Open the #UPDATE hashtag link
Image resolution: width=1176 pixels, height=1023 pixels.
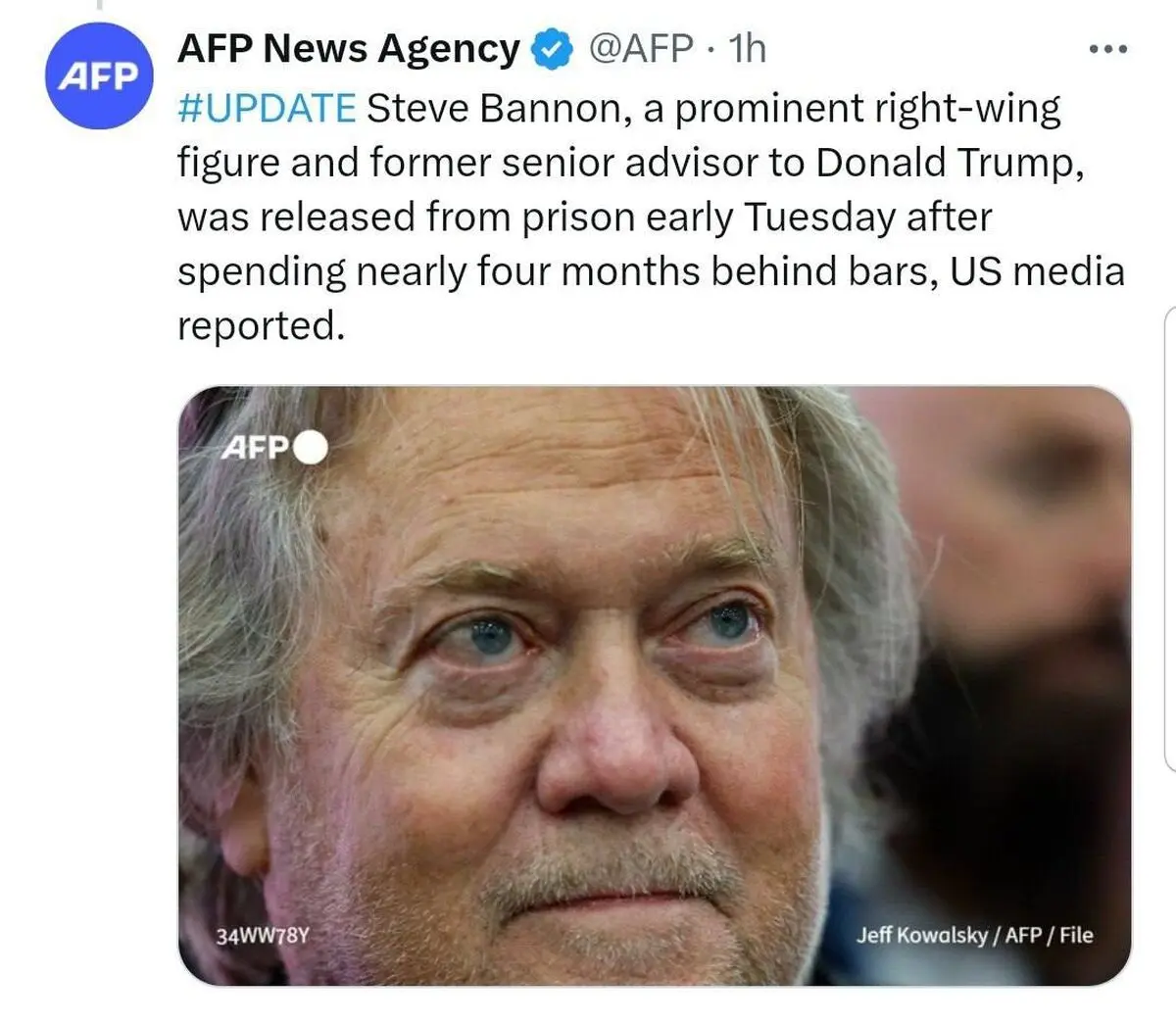(267, 109)
